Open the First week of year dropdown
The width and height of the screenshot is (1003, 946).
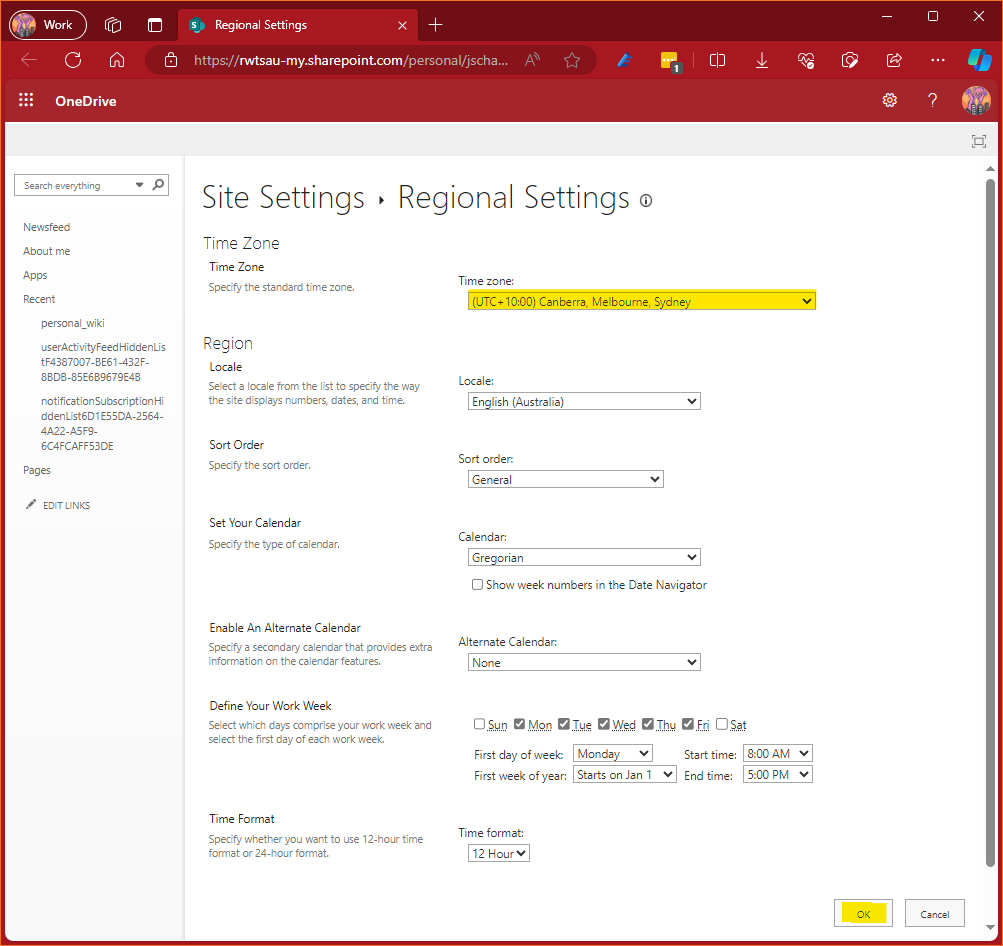(624, 775)
